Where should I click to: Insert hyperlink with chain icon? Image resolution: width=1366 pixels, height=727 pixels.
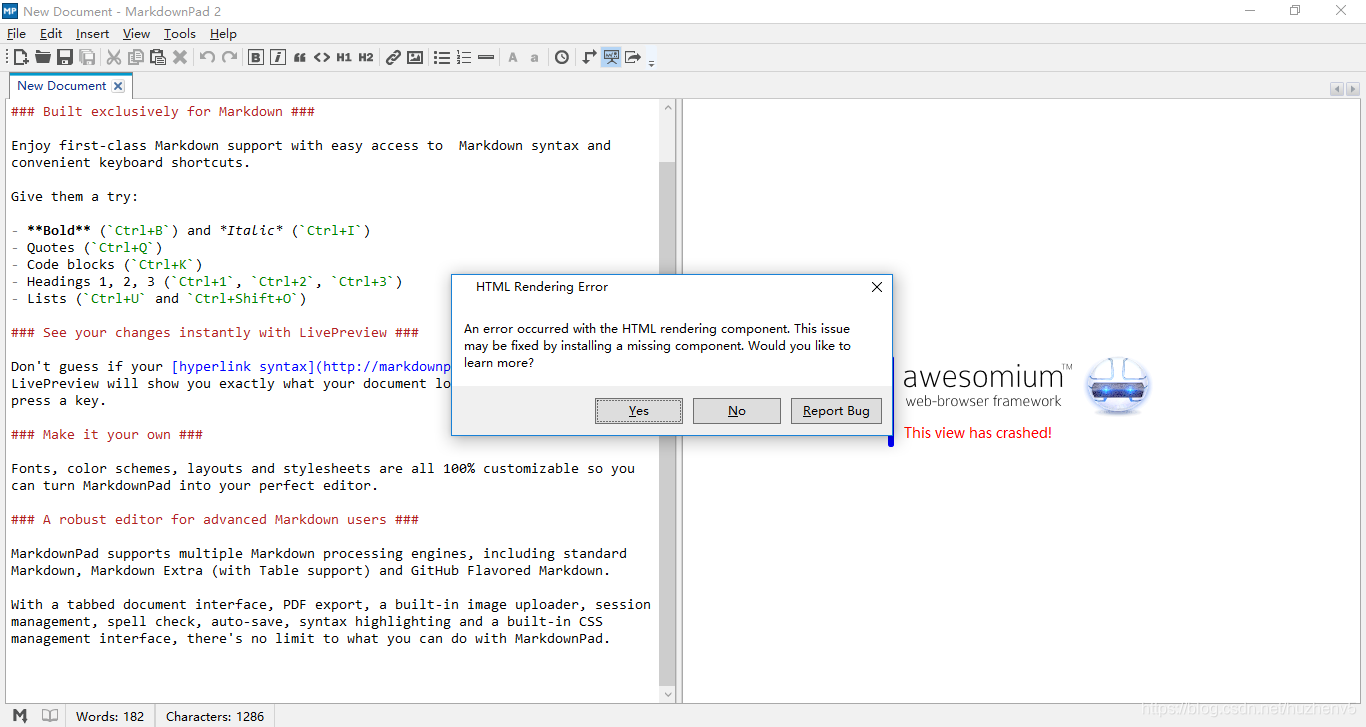pyautogui.click(x=393, y=57)
